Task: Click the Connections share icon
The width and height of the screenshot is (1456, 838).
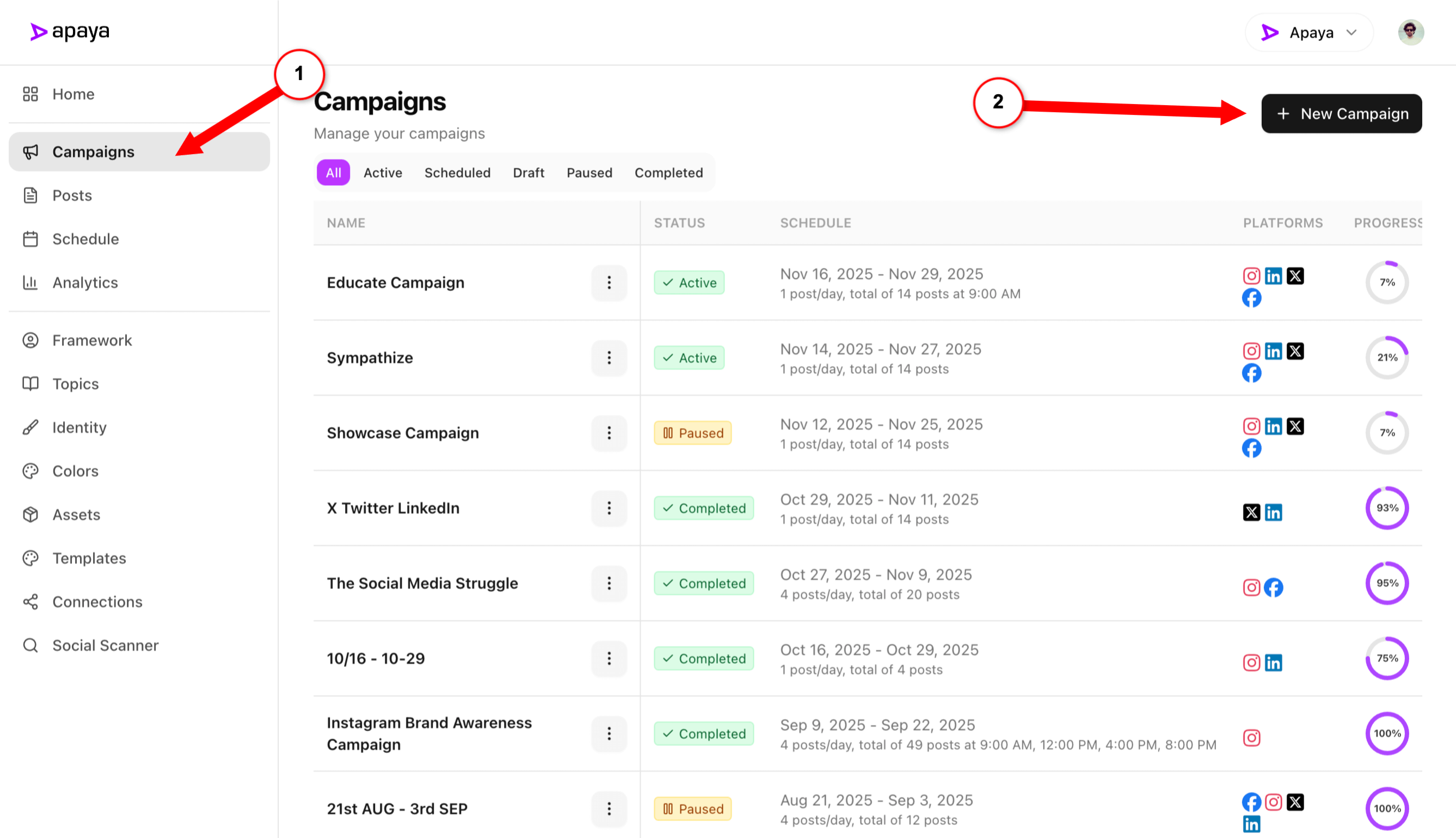Action: pyautogui.click(x=30, y=602)
